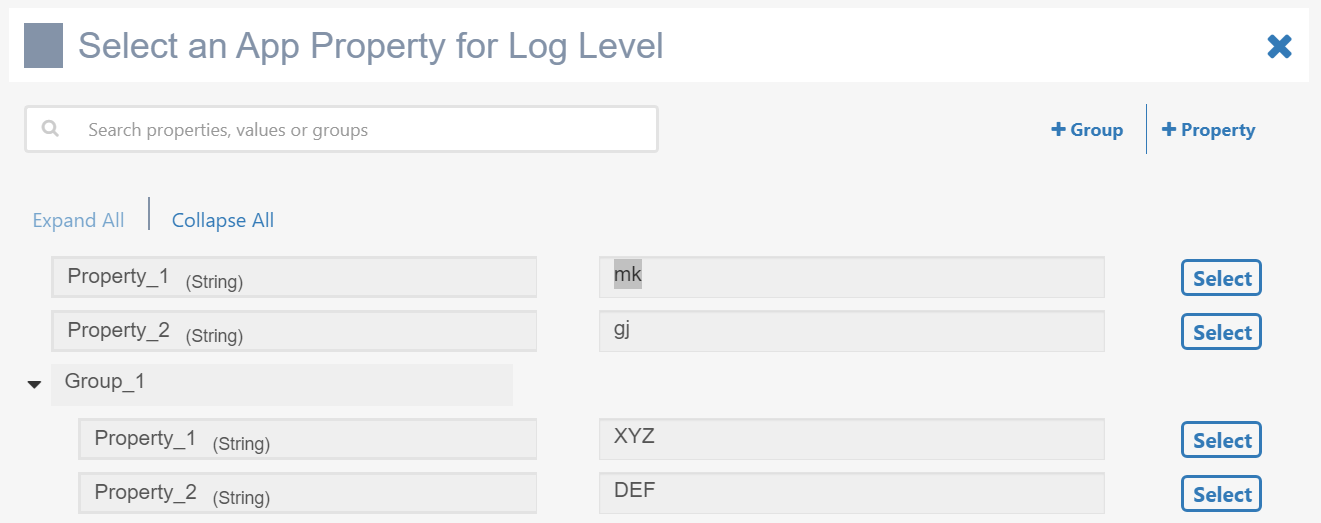Click top-level Property_1 name field
Screen dimensions: 1321x523
coord(293,277)
